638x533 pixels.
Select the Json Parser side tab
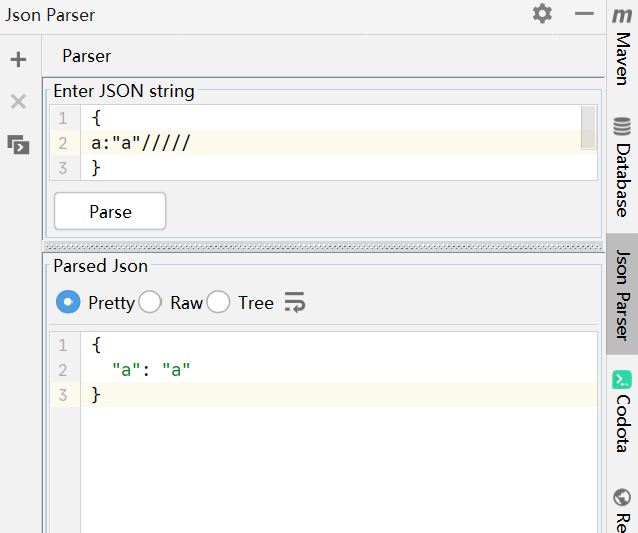[622, 294]
